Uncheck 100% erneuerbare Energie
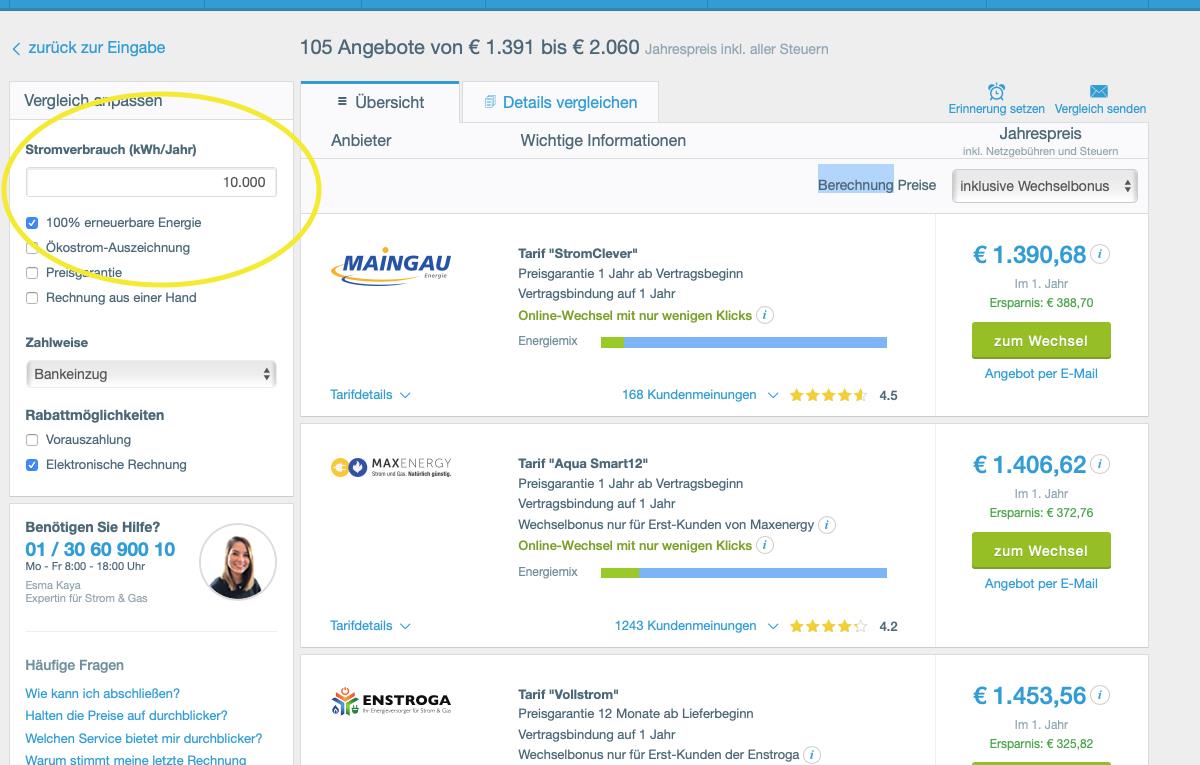Image resolution: width=1200 pixels, height=765 pixels. tap(32, 223)
